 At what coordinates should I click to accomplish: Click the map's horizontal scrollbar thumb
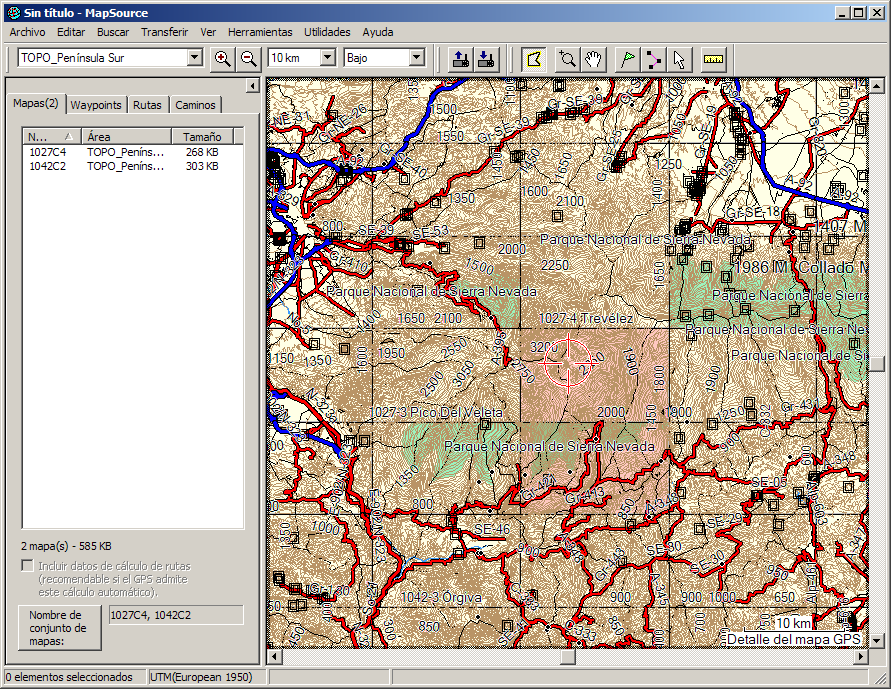[568, 657]
